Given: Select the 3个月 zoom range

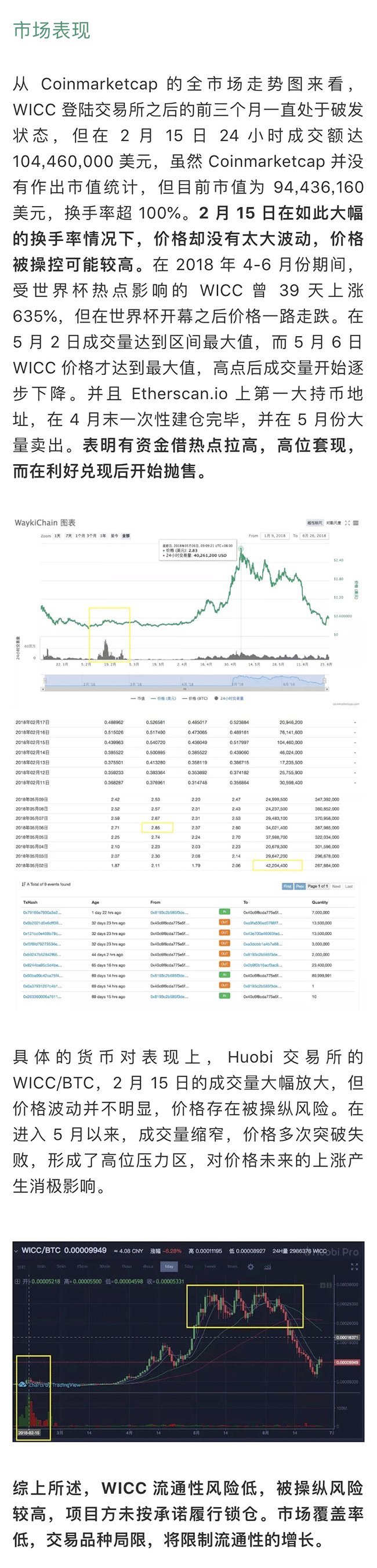Looking at the screenshot, I should (92, 535).
